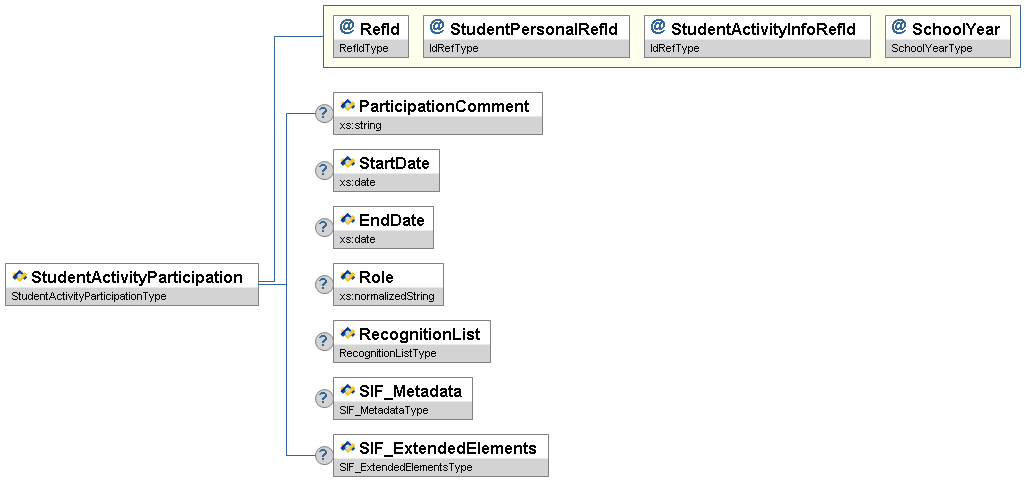This screenshot has height=481, width=1025.
Task: Click the question mark icon beside EndDate
Action: (323, 228)
